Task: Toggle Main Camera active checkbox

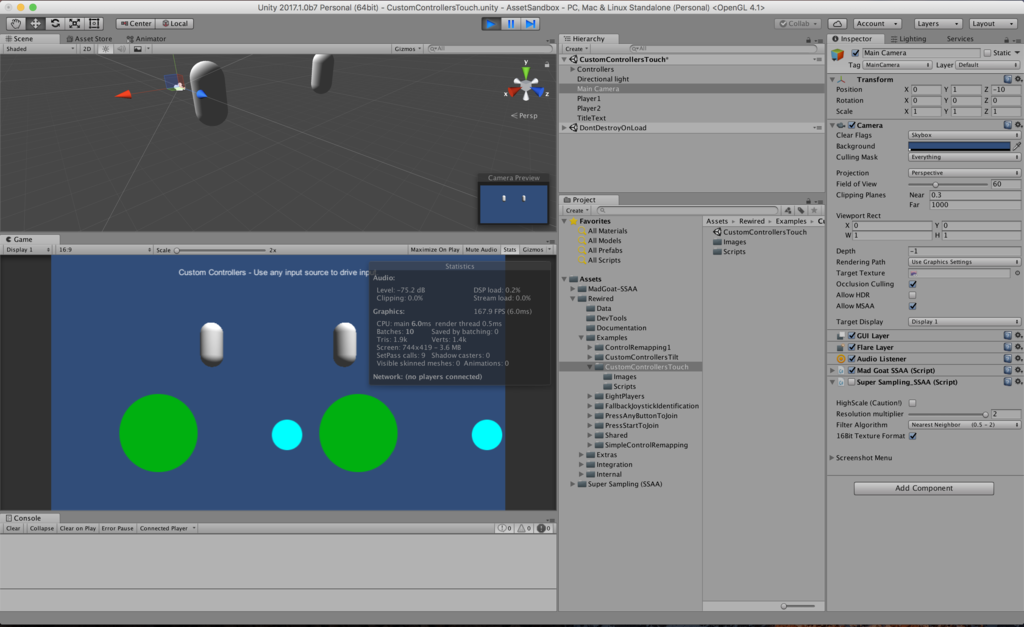Action: click(x=856, y=53)
